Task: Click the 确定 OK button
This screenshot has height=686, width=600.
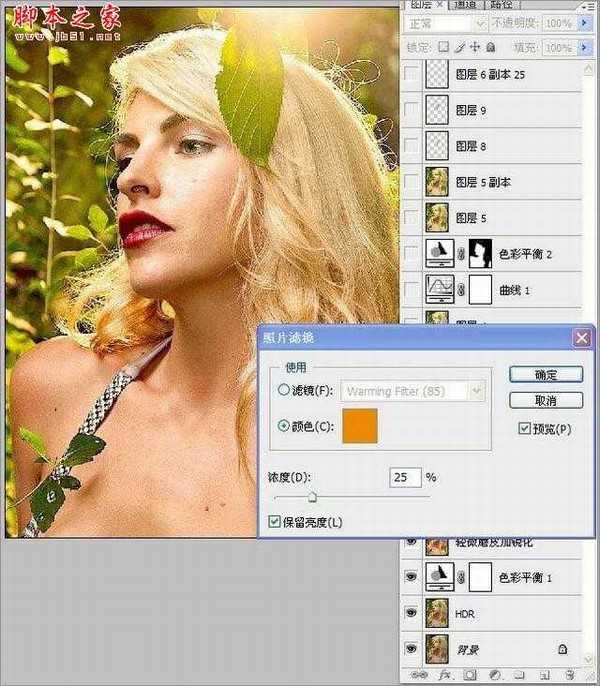Action: [x=545, y=374]
